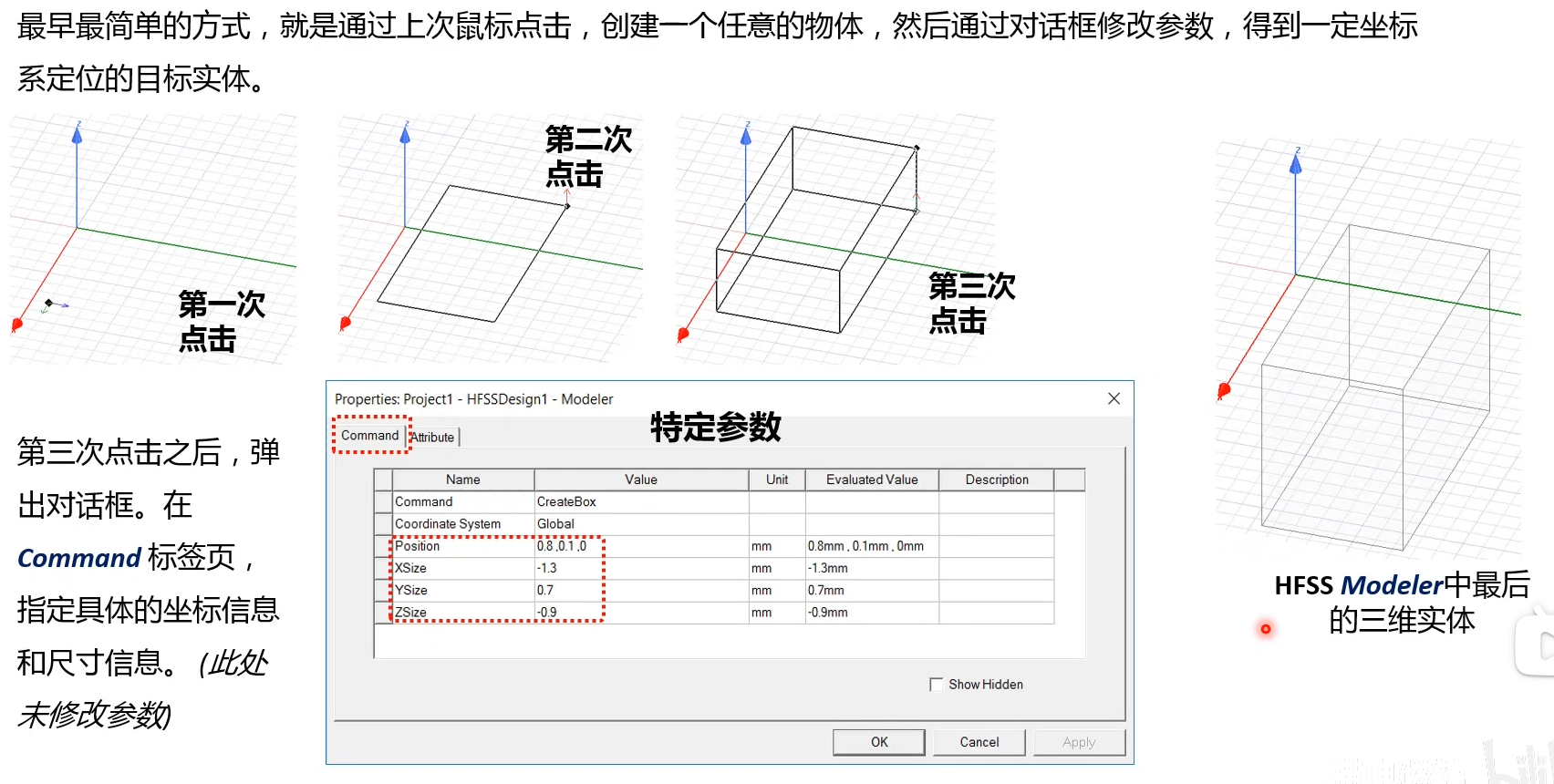Click the floating widget at right edge
Image resolution: width=1554 pixels, height=784 pixels.
click(1538, 645)
